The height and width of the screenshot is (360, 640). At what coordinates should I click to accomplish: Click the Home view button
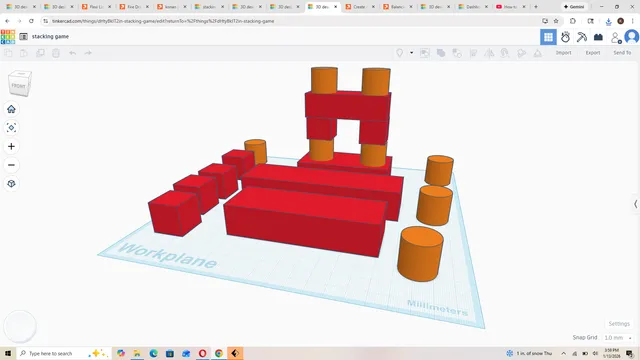11,109
